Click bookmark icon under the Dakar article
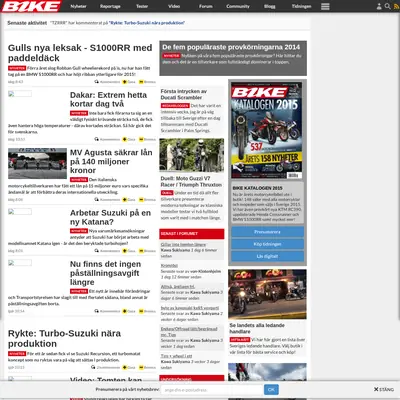Viewport: 400px width, 400px height. (x=141, y=139)
